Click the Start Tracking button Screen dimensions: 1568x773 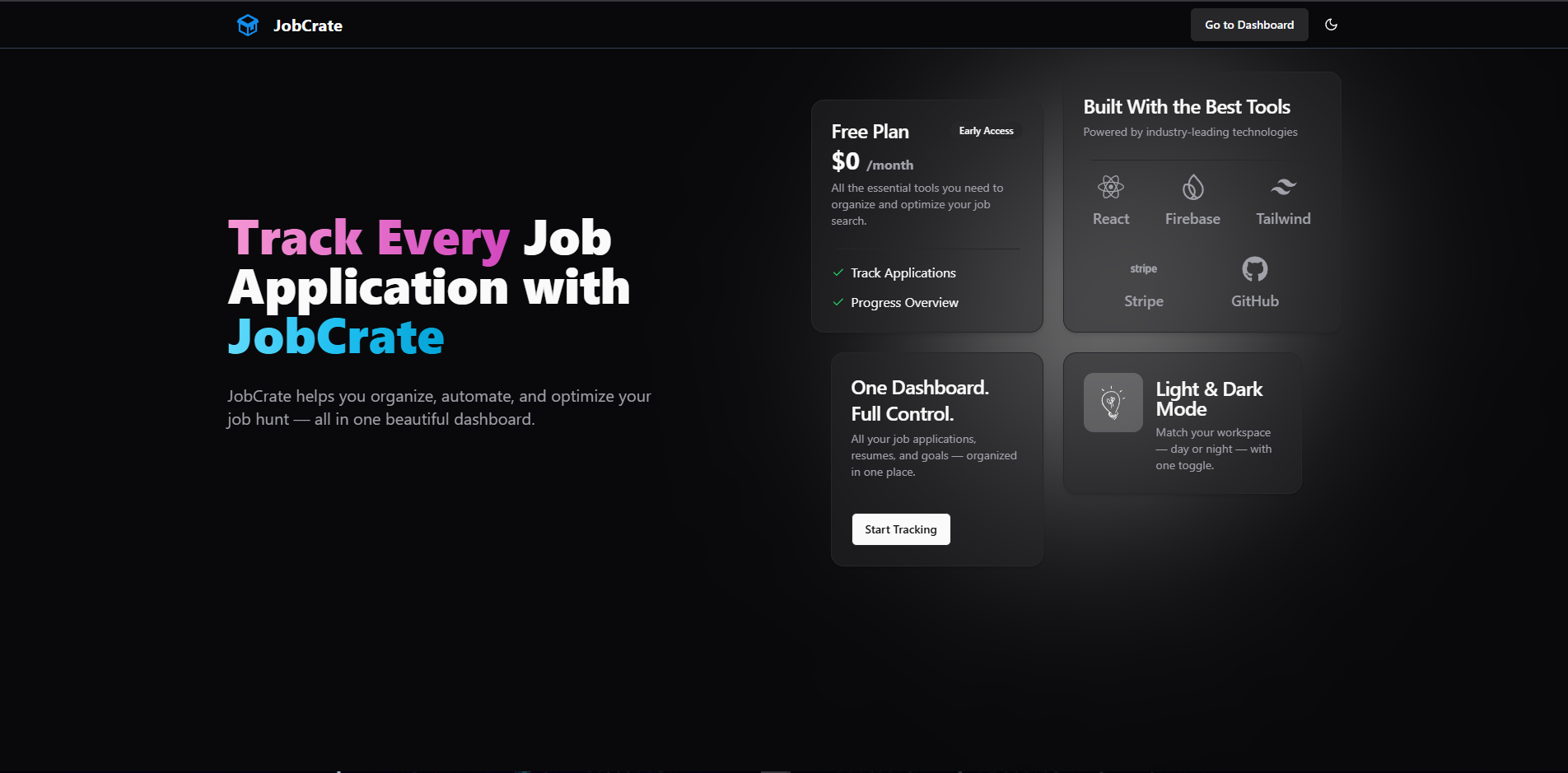[x=900, y=529]
